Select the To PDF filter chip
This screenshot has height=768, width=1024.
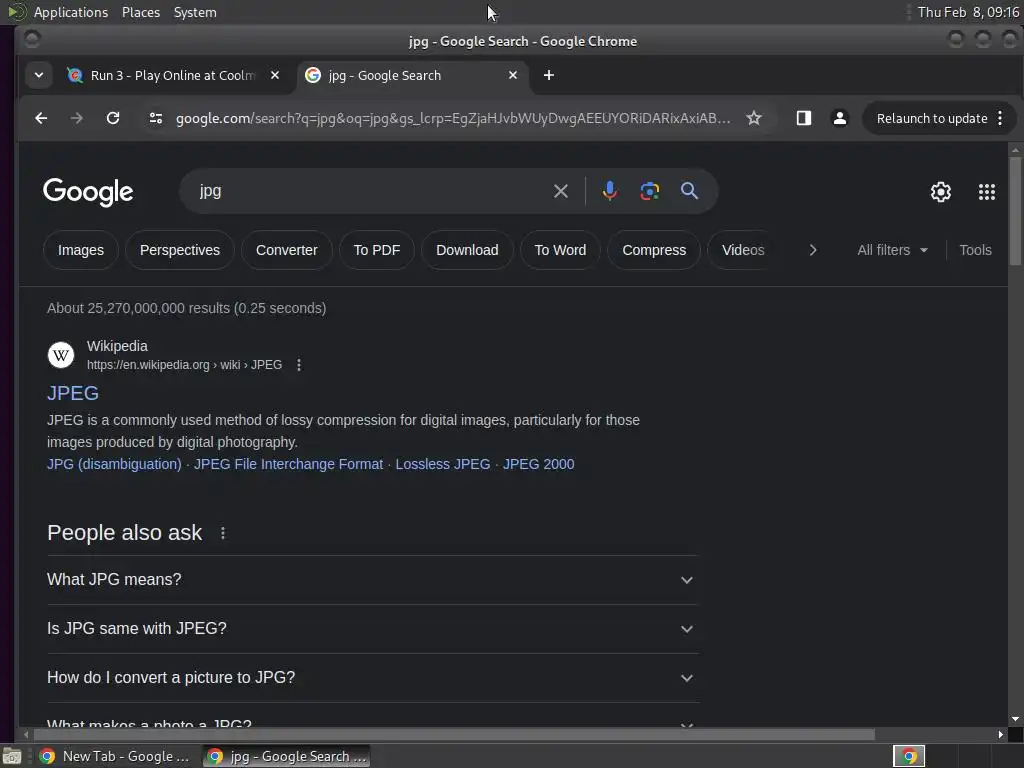377,250
